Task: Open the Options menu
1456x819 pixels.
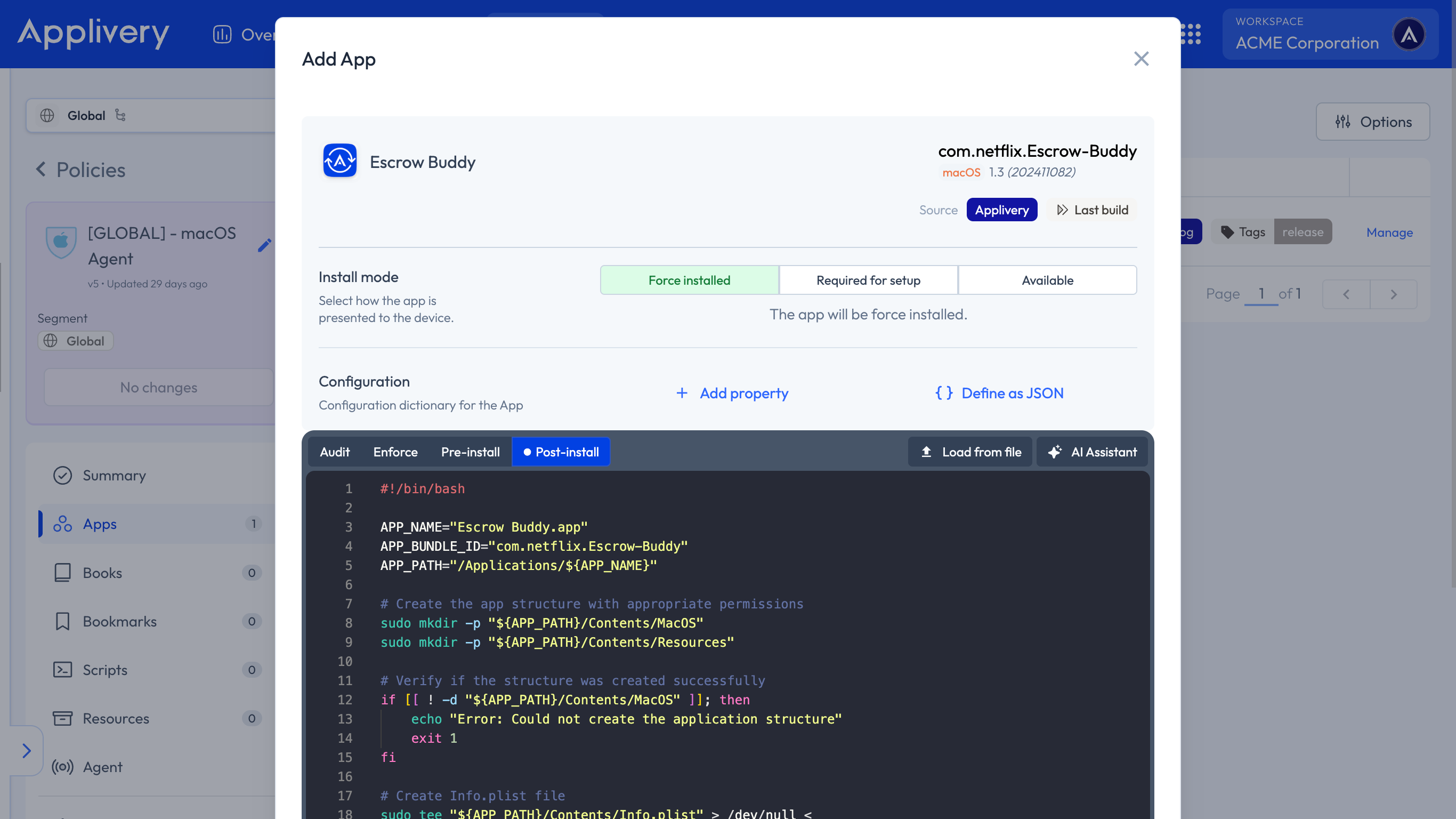Action: click(1372, 122)
